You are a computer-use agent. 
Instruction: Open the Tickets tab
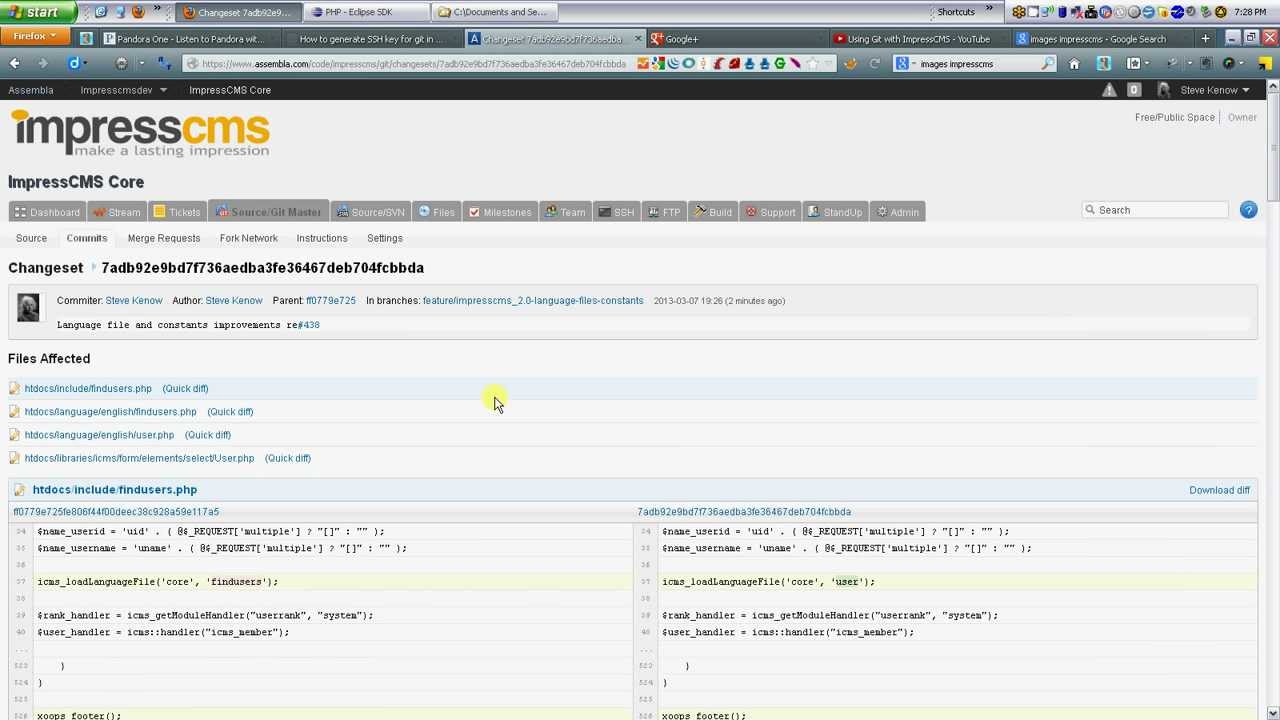pyautogui.click(x=177, y=212)
